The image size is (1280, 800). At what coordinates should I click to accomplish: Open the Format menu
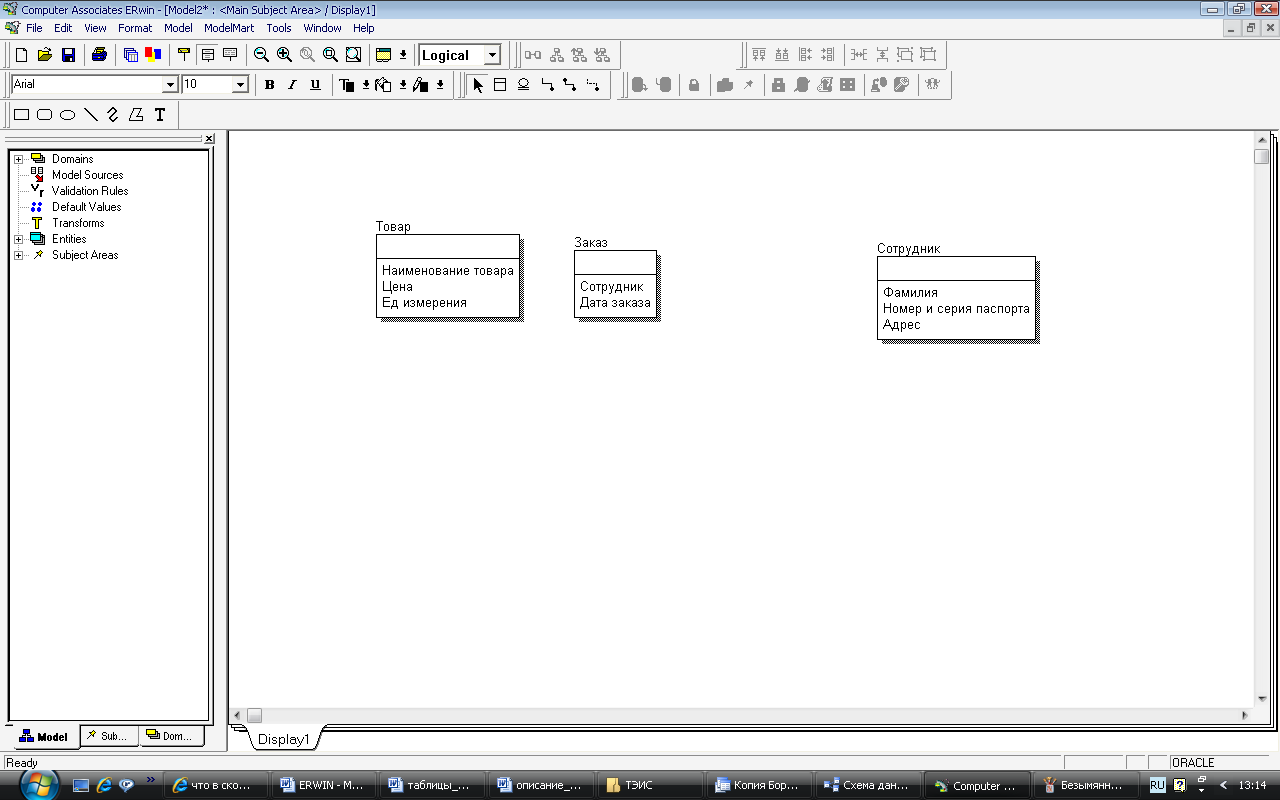point(135,28)
